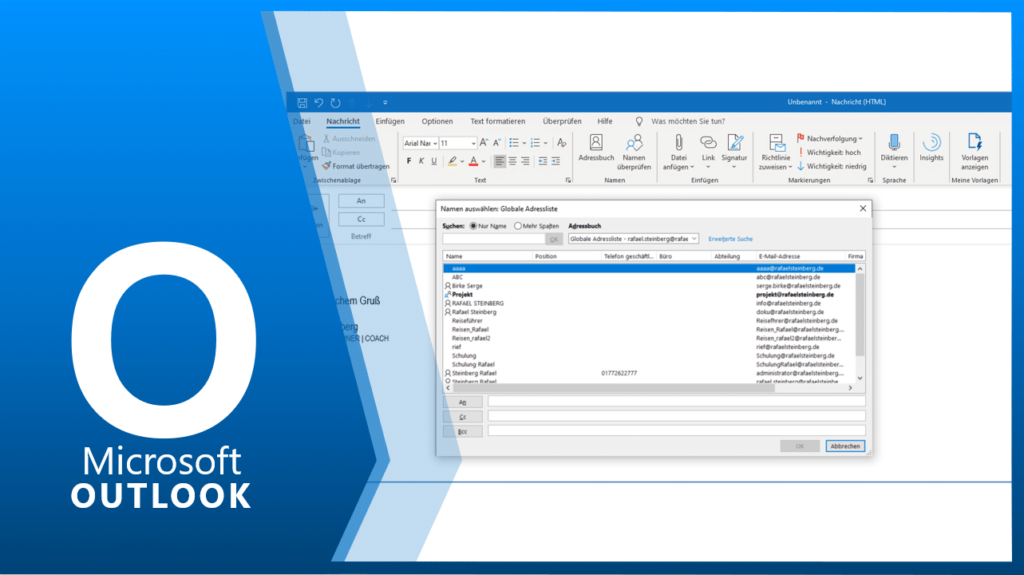Expand the Signatur dropdown
The width and height of the screenshot is (1024, 575).
tap(733, 167)
